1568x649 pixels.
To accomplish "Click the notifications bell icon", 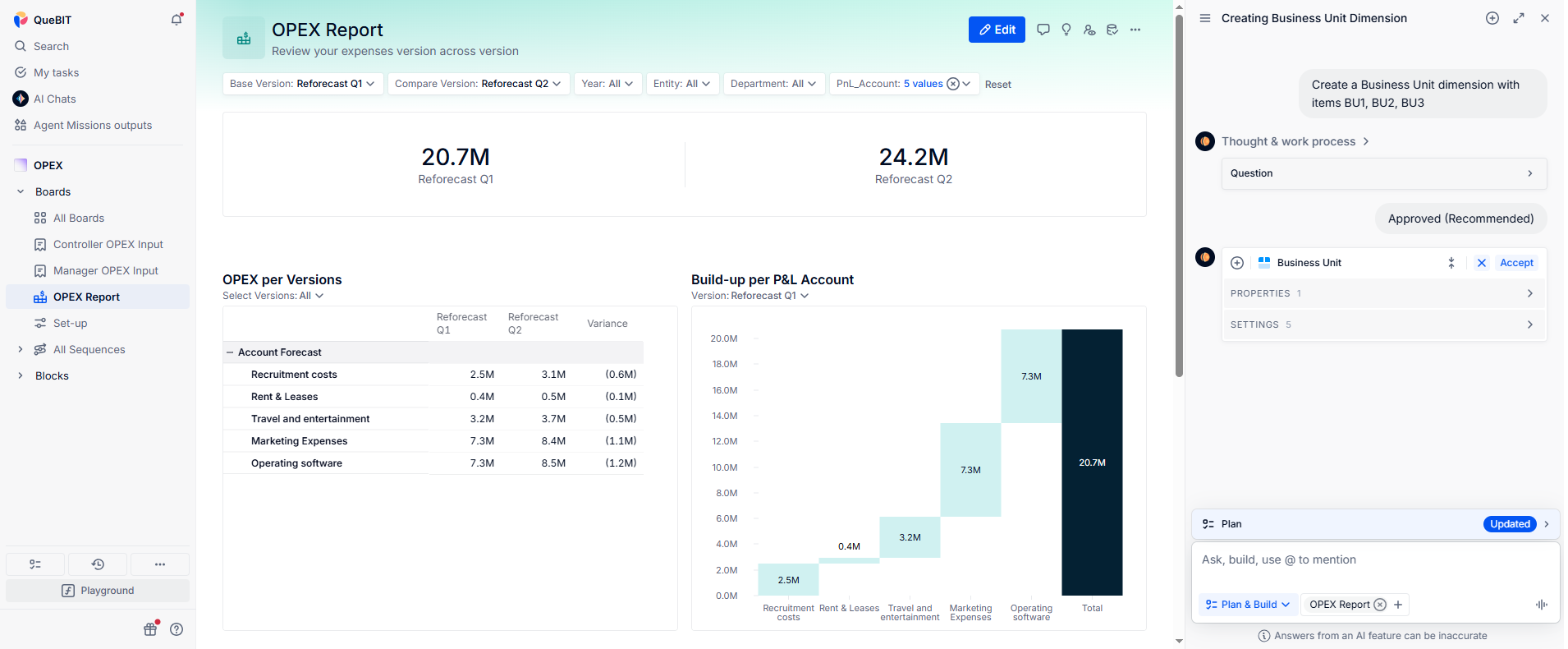I will tap(177, 20).
